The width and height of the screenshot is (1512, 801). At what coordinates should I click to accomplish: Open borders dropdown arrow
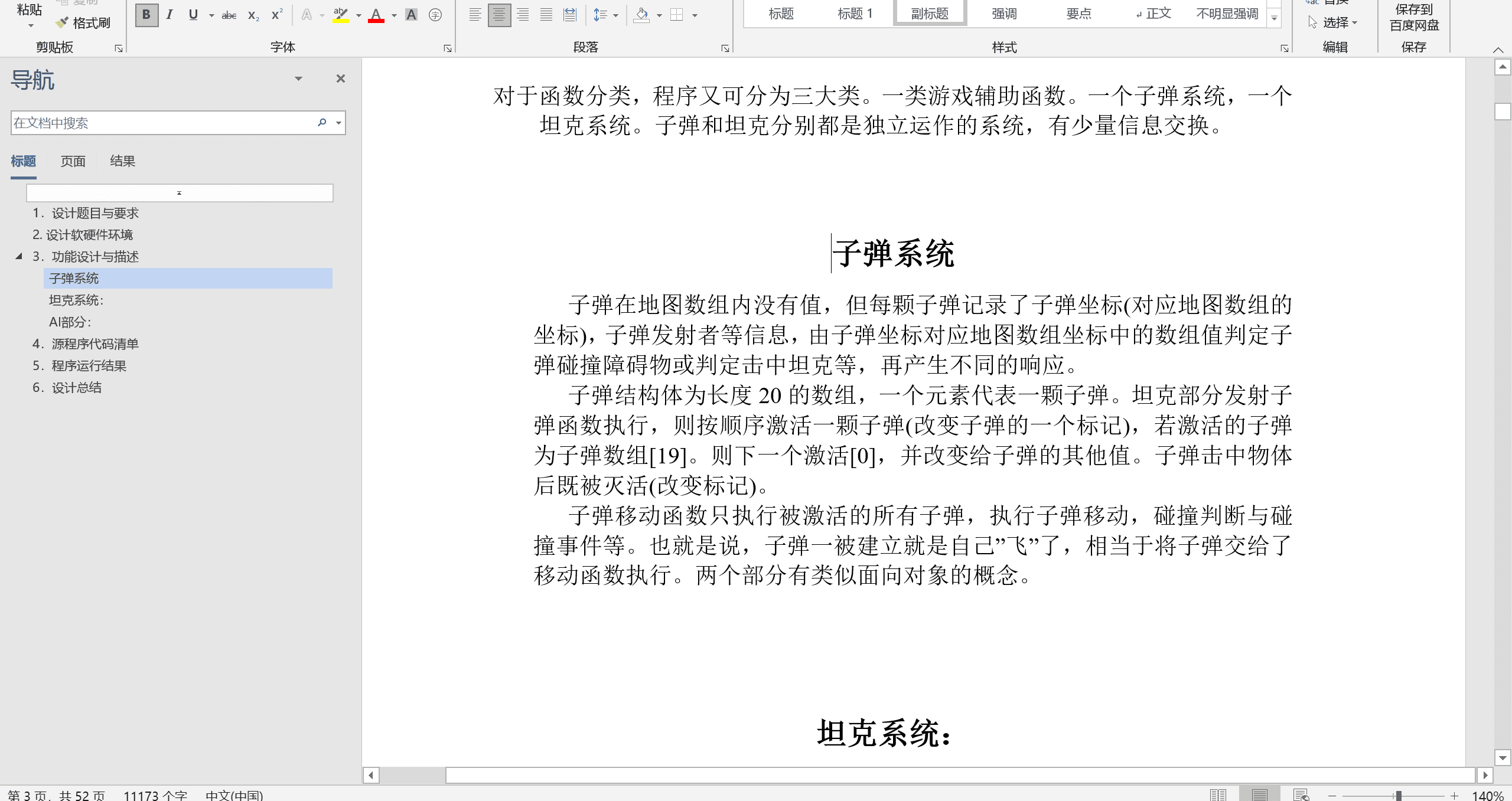click(695, 15)
